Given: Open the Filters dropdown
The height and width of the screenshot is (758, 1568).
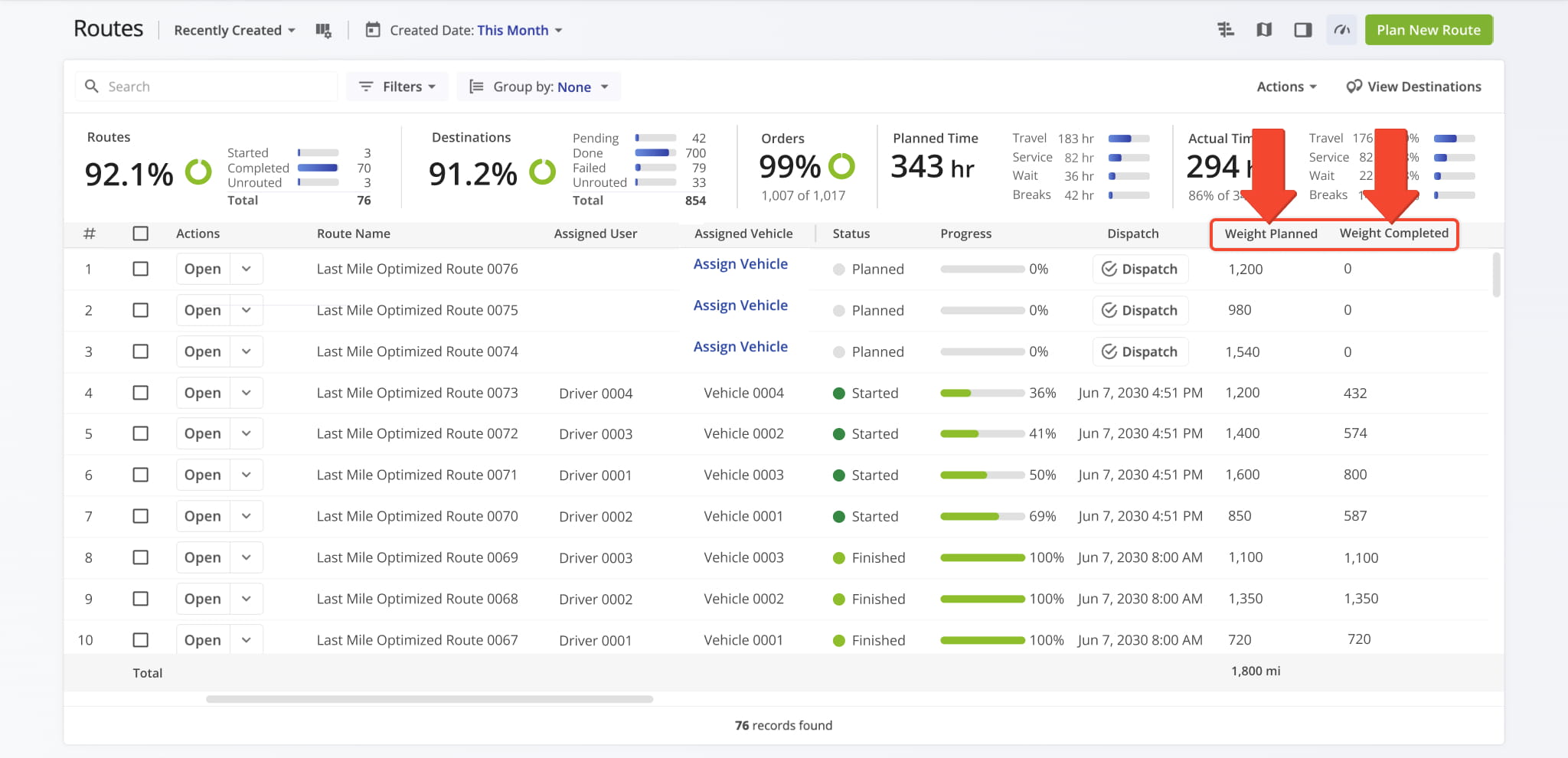Looking at the screenshot, I should 397,87.
